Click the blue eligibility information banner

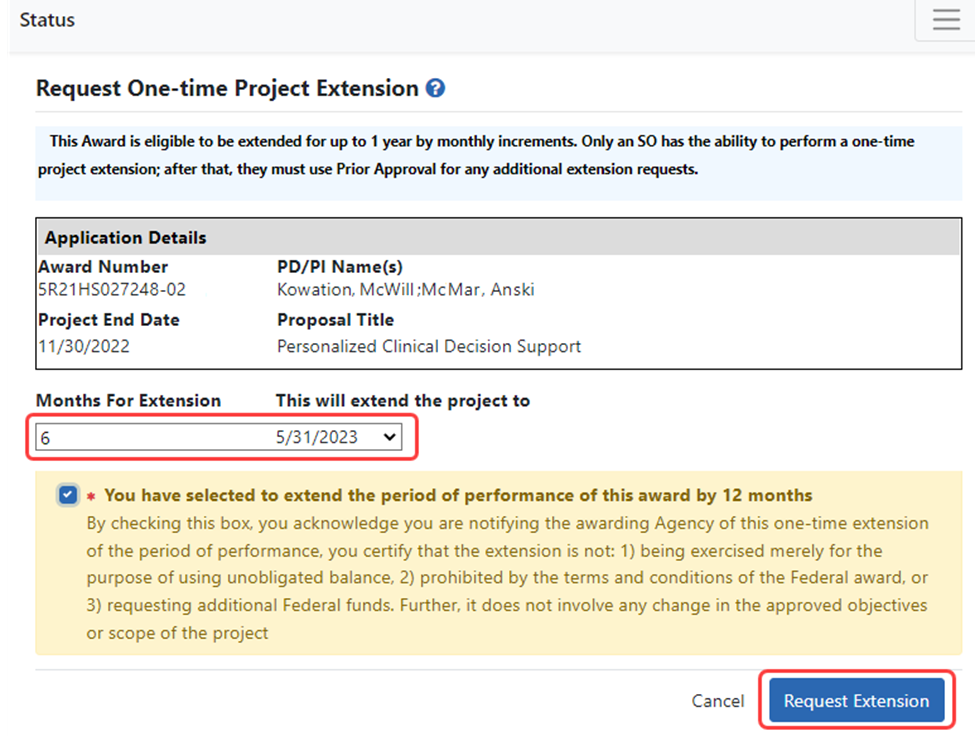point(498,163)
